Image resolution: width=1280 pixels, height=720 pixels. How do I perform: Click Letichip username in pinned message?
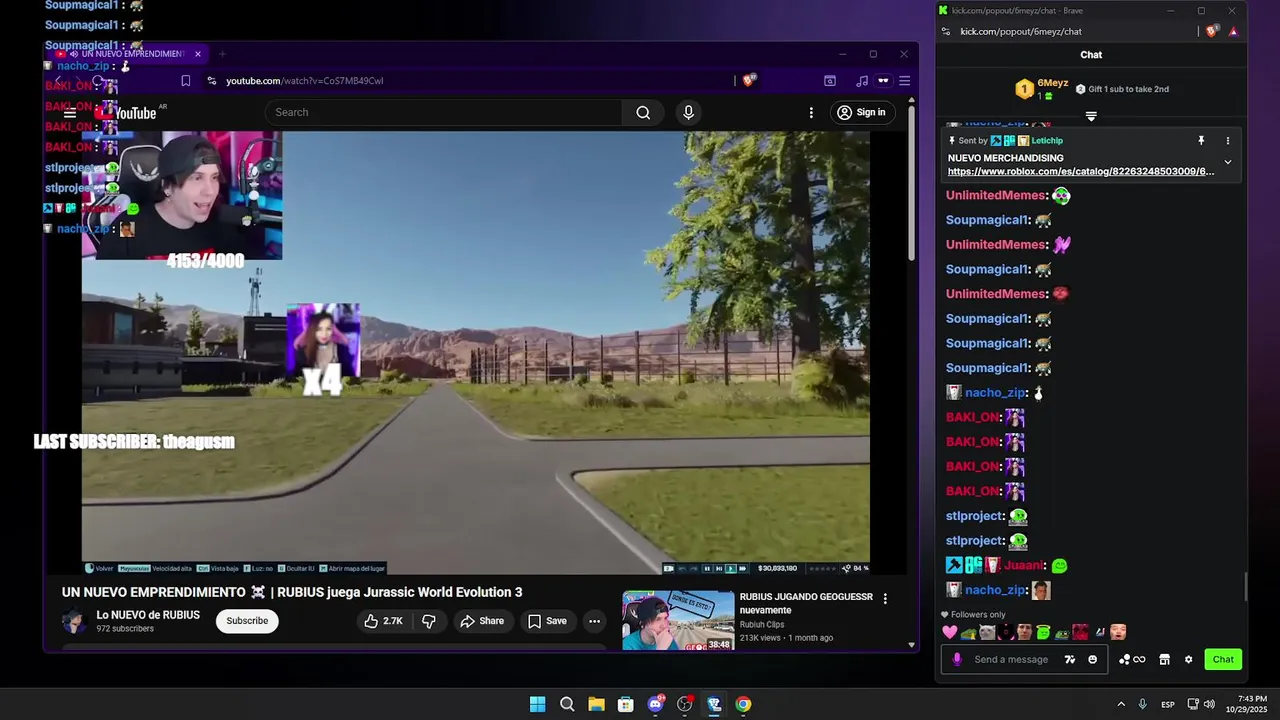click(x=1047, y=141)
